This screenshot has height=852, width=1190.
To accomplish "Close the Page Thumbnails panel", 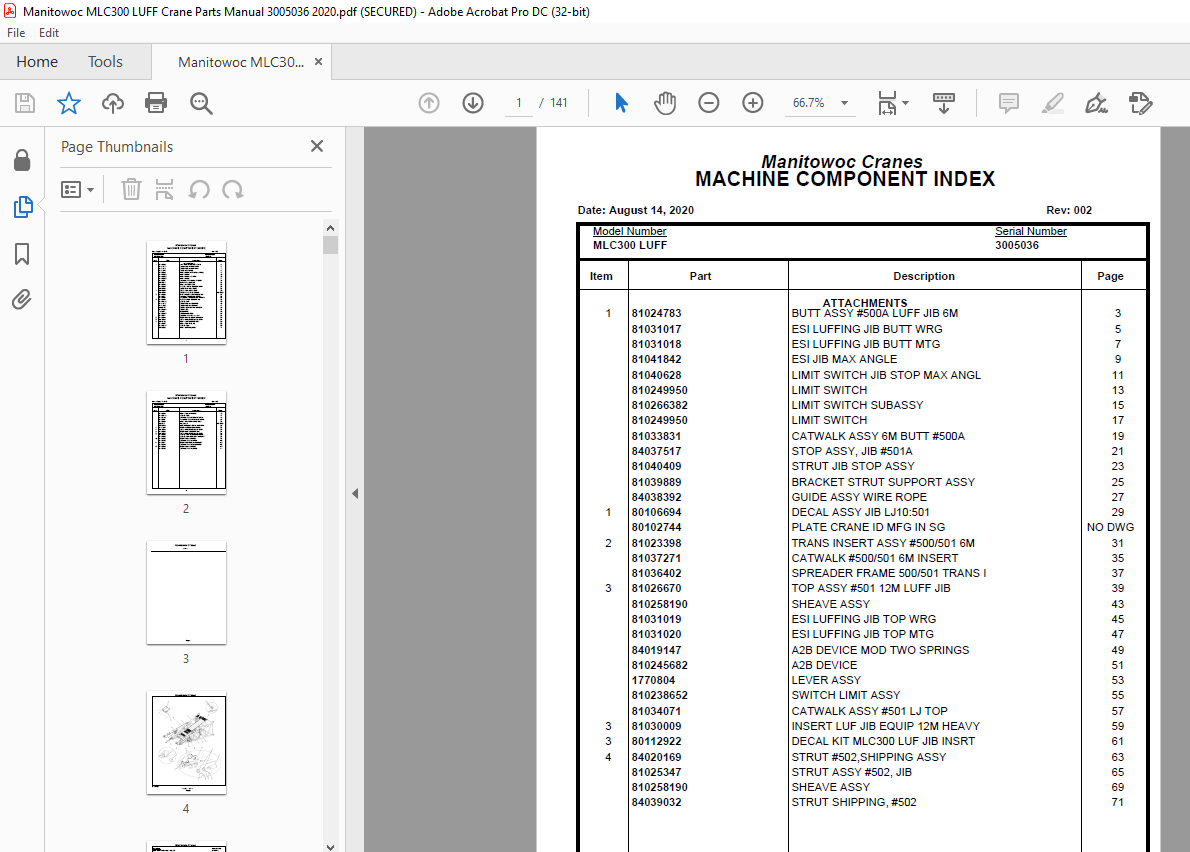I will 317,146.
